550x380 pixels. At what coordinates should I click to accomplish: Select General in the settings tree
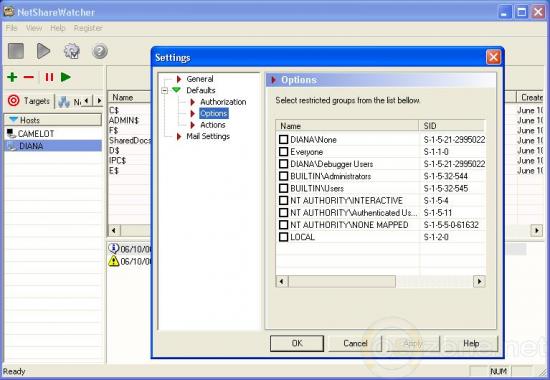click(200, 79)
